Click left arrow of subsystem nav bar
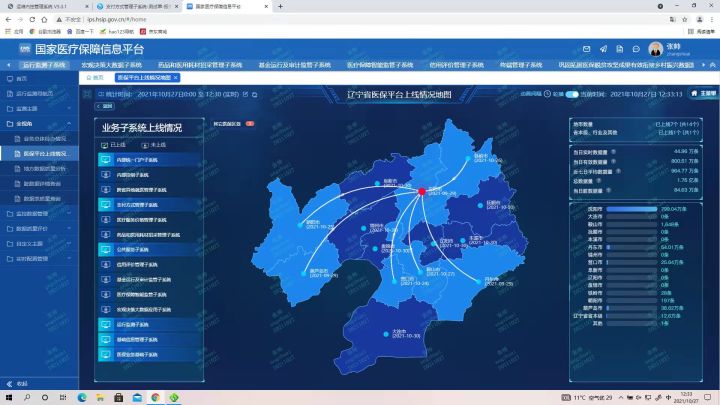The image size is (720, 405). 8,65
